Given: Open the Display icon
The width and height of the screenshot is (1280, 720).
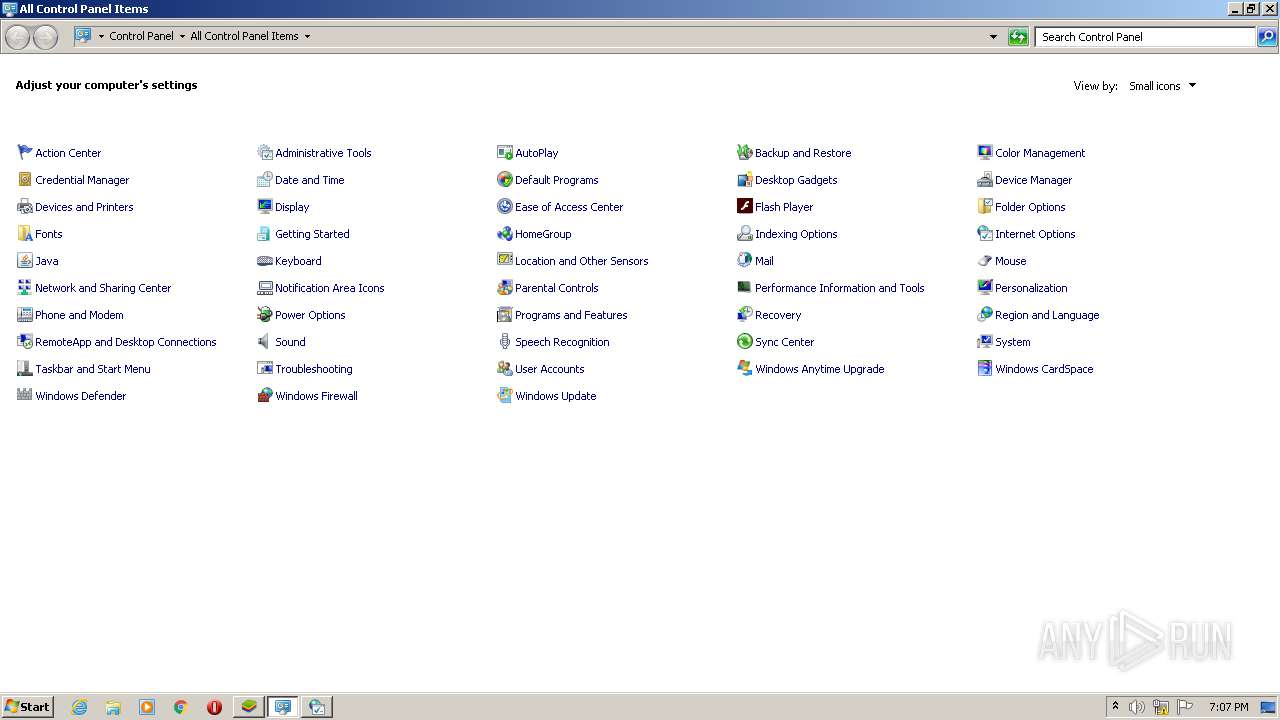Looking at the screenshot, I should 265,206.
